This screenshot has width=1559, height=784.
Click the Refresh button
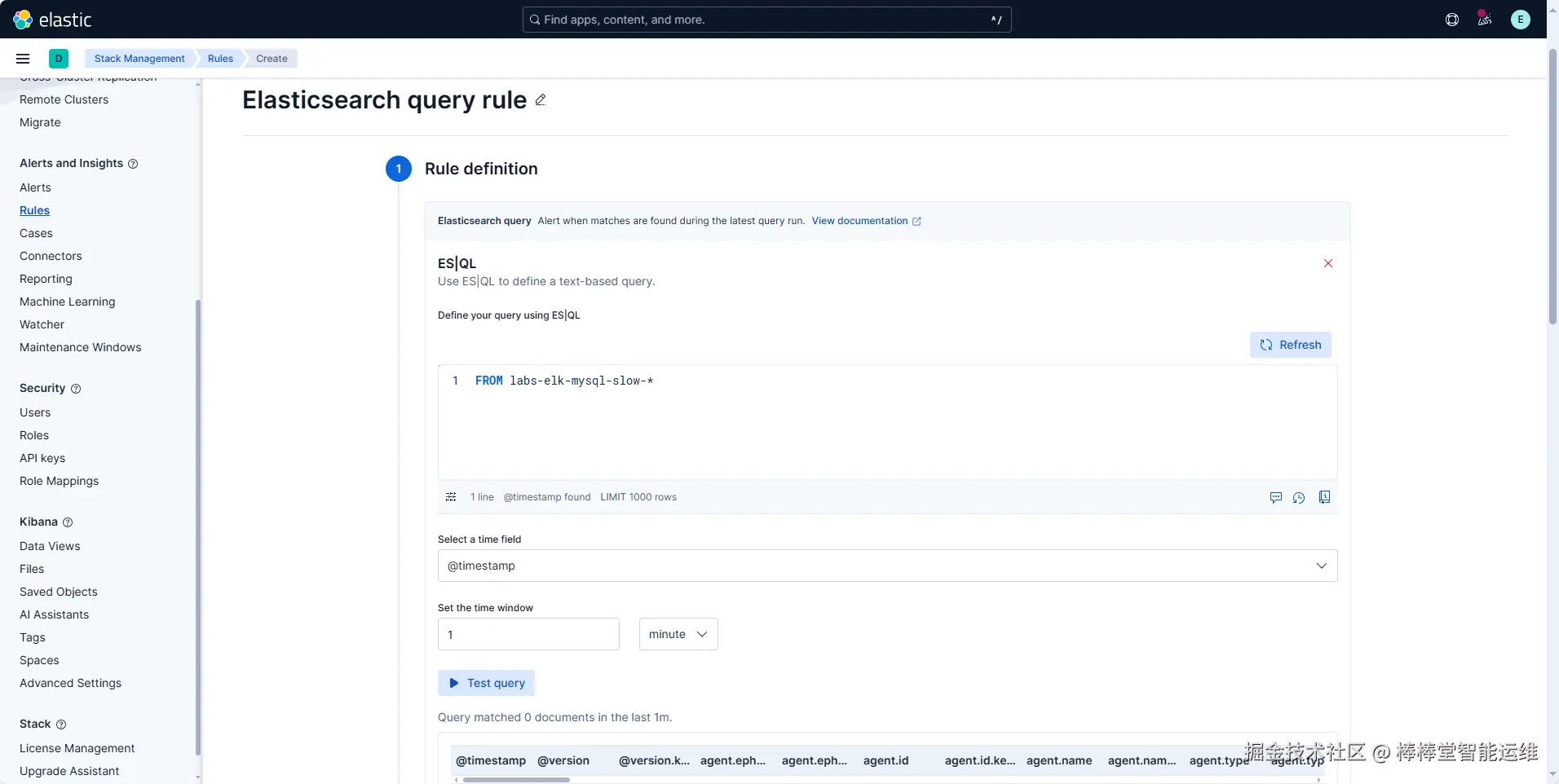(1290, 345)
